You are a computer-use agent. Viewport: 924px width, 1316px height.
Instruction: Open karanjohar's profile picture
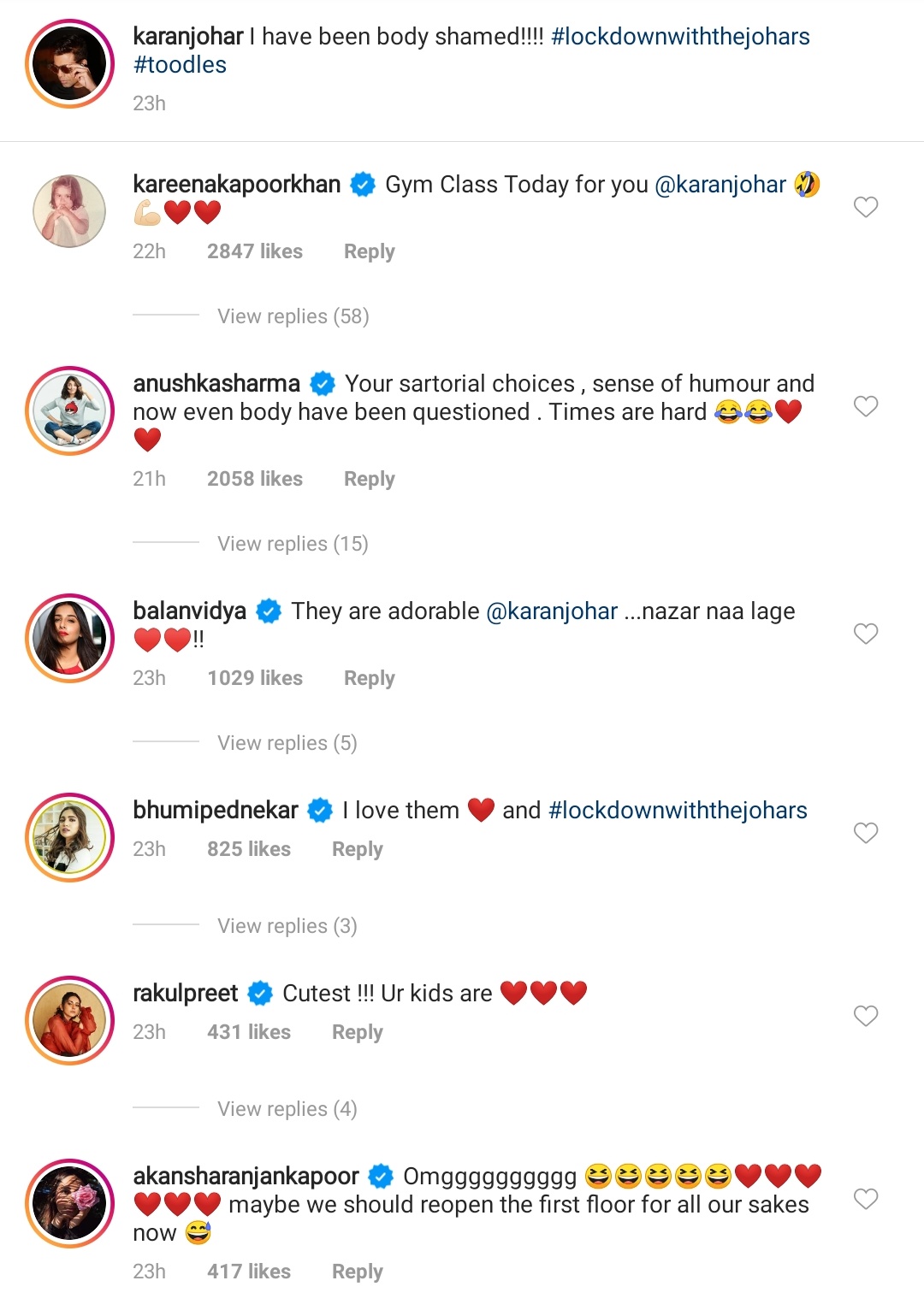(x=68, y=62)
